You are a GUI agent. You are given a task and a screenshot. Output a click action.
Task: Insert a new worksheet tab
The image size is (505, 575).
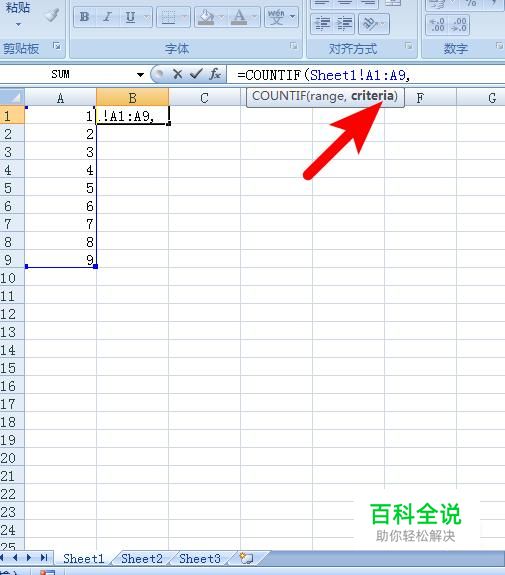tap(246, 558)
